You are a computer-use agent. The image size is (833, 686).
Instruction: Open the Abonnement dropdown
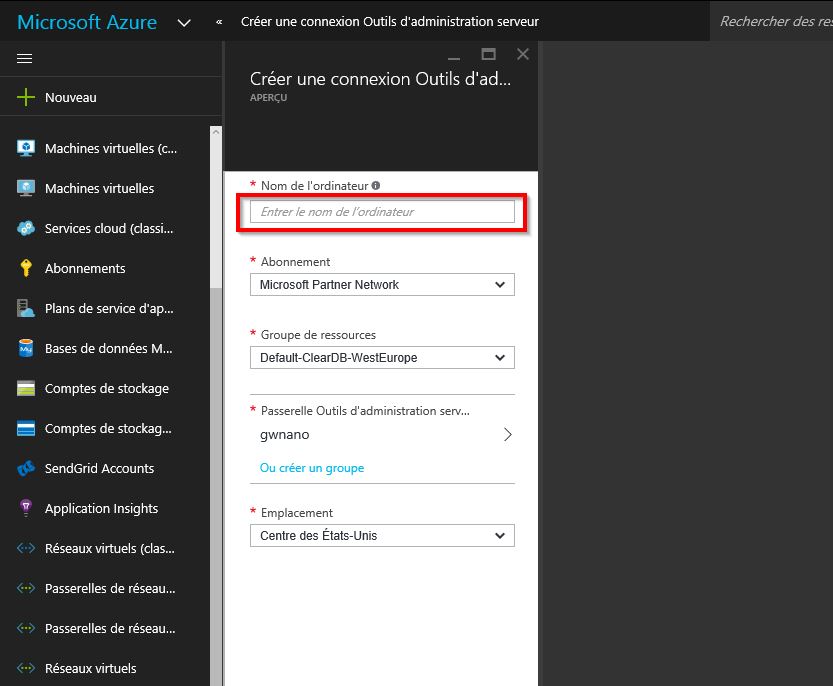(382, 285)
